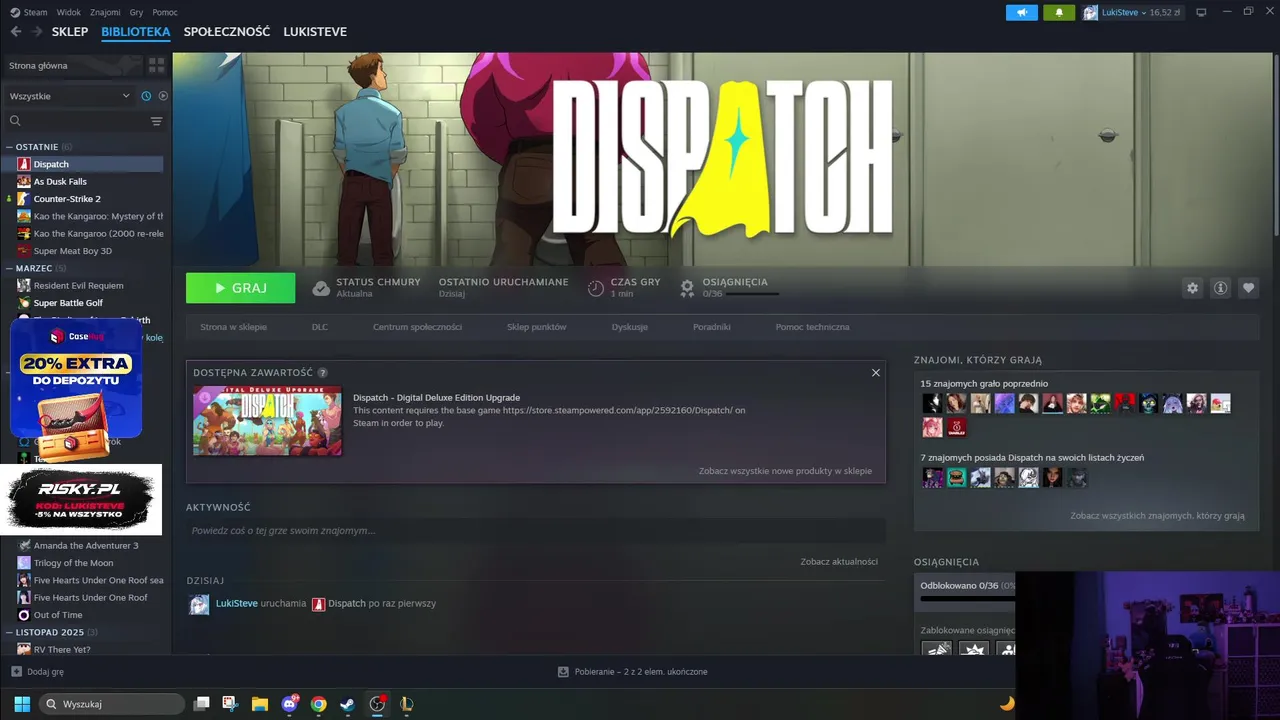Open the LUKISTEVE profile section

[315, 32]
